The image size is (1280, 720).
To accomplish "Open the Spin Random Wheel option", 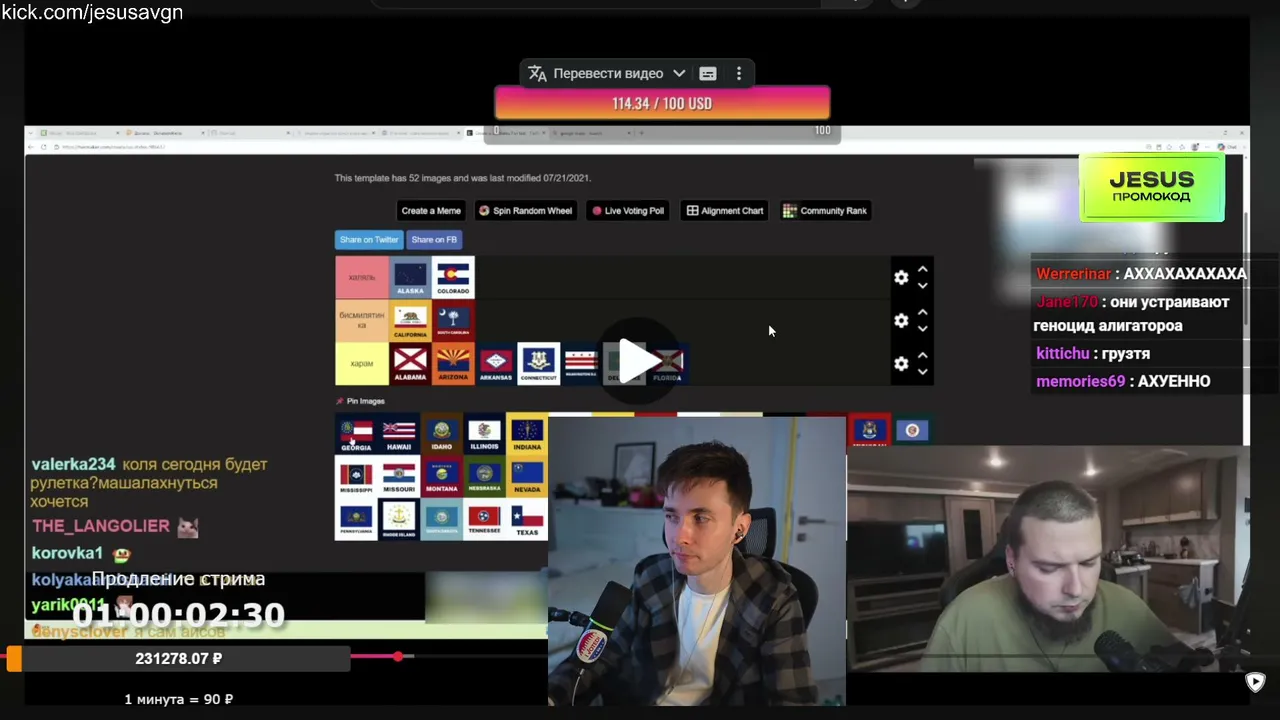I will point(525,211).
